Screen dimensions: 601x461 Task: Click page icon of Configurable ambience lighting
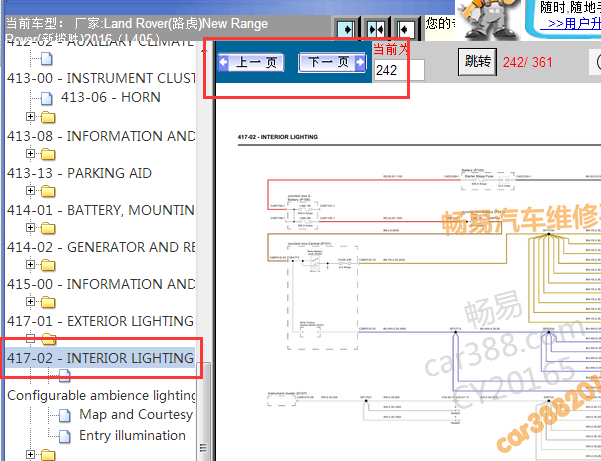tap(64, 376)
